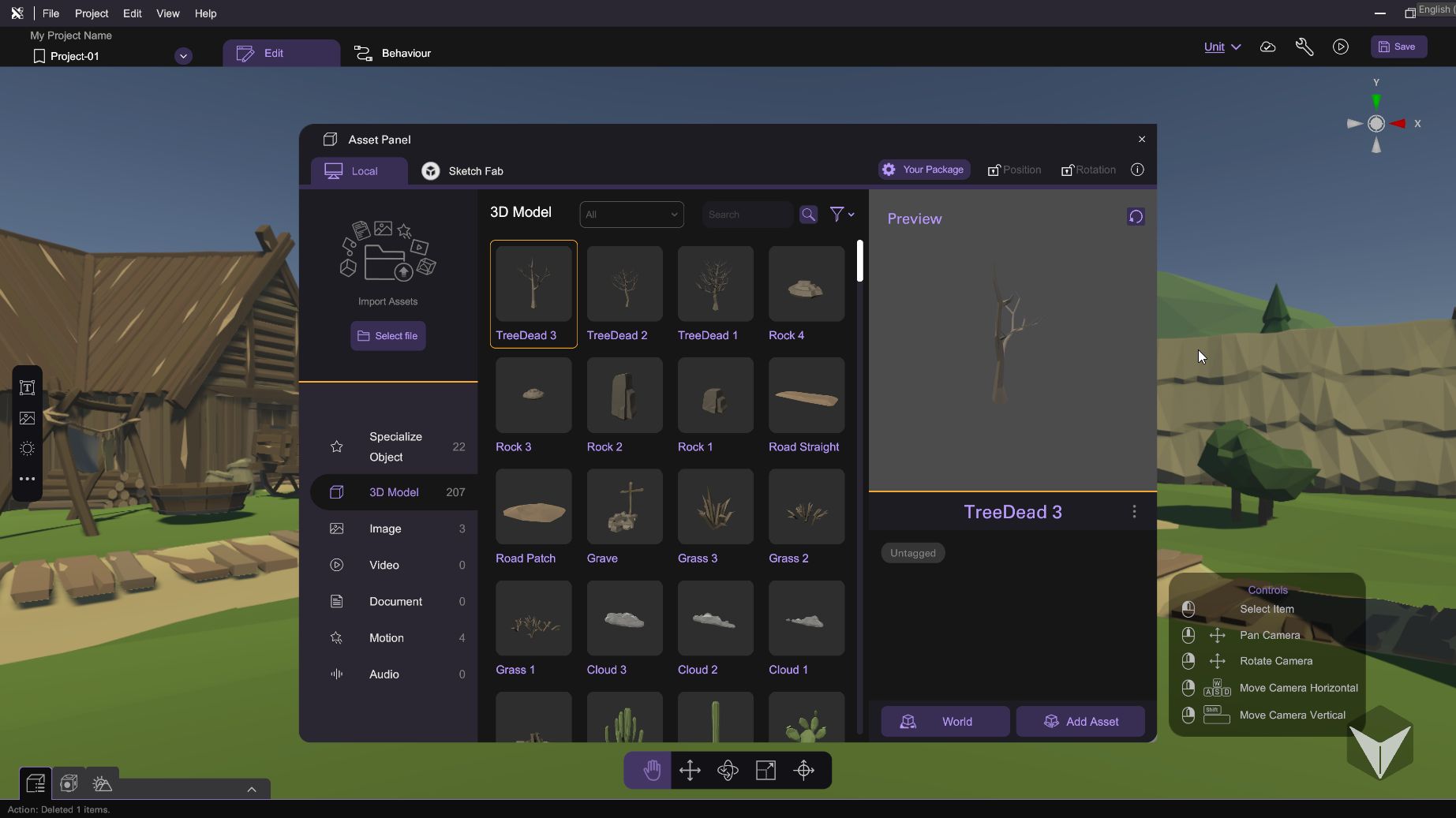This screenshot has width=1456, height=818.
Task: Select the hand pan tool
Action: point(651,770)
